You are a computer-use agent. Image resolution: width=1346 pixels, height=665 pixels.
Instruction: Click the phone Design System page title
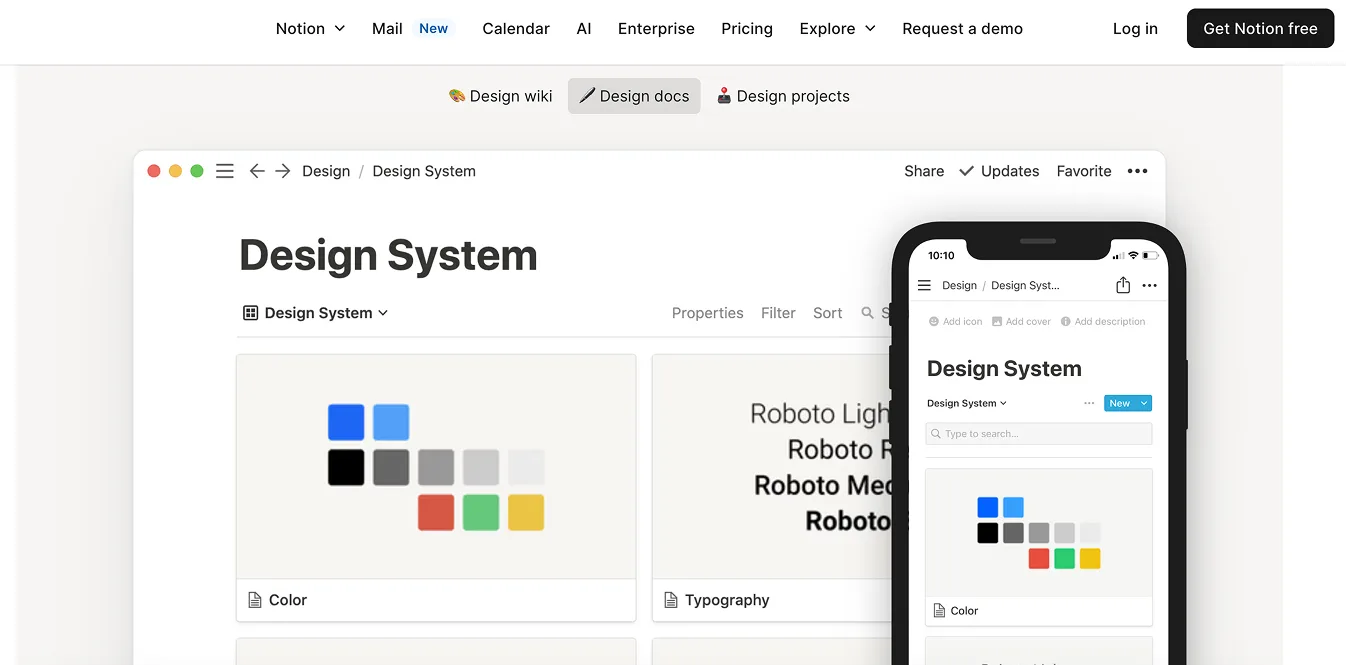pos(1004,368)
